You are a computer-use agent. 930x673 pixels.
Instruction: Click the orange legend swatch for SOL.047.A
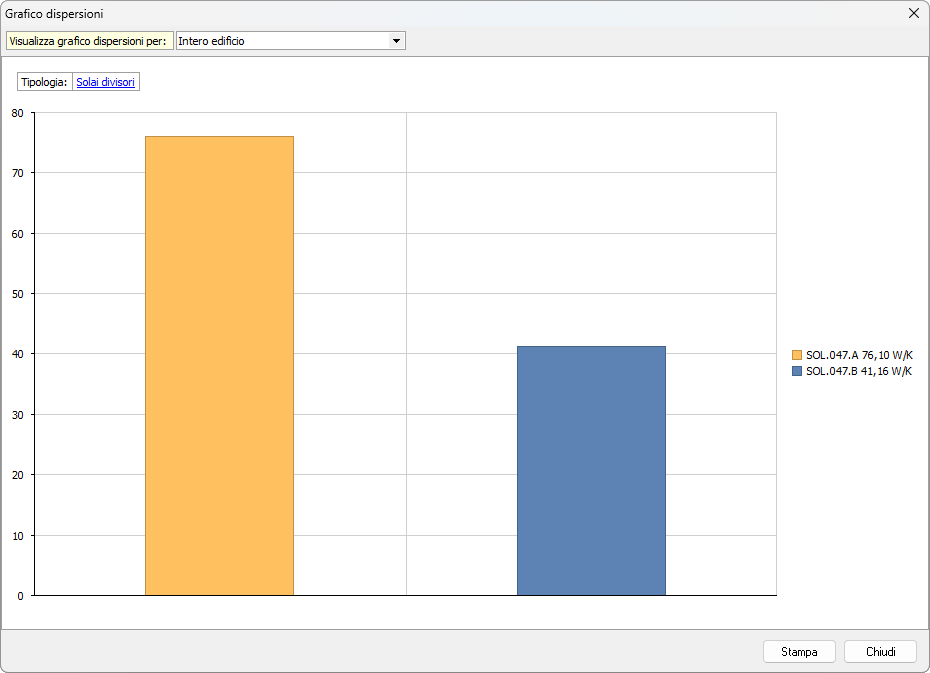click(797, 355)
